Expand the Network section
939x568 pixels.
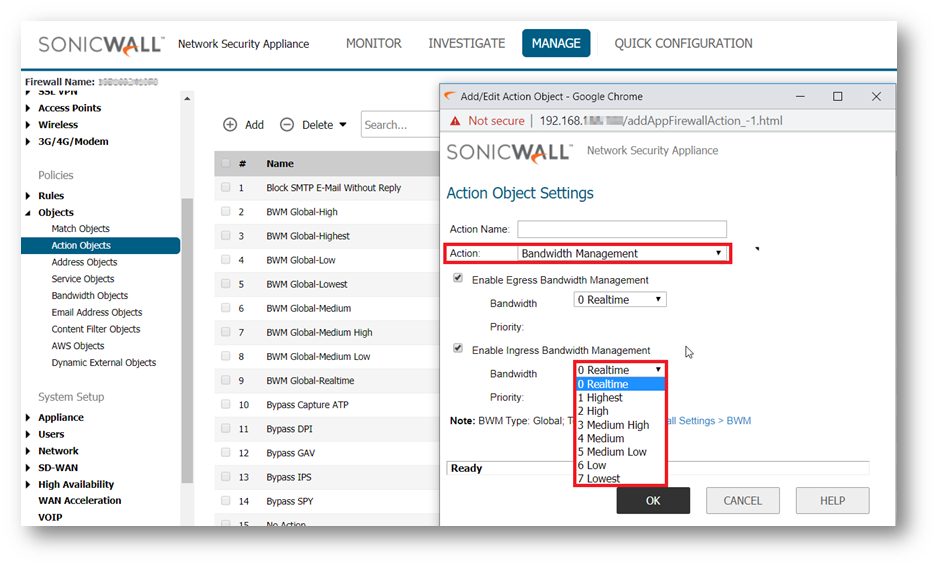tap(28, 451)
